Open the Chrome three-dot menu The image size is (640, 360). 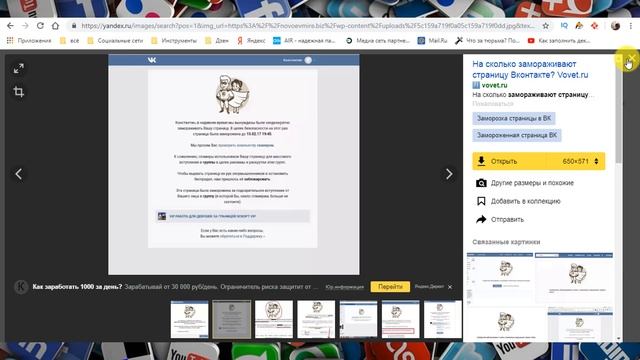631,26
